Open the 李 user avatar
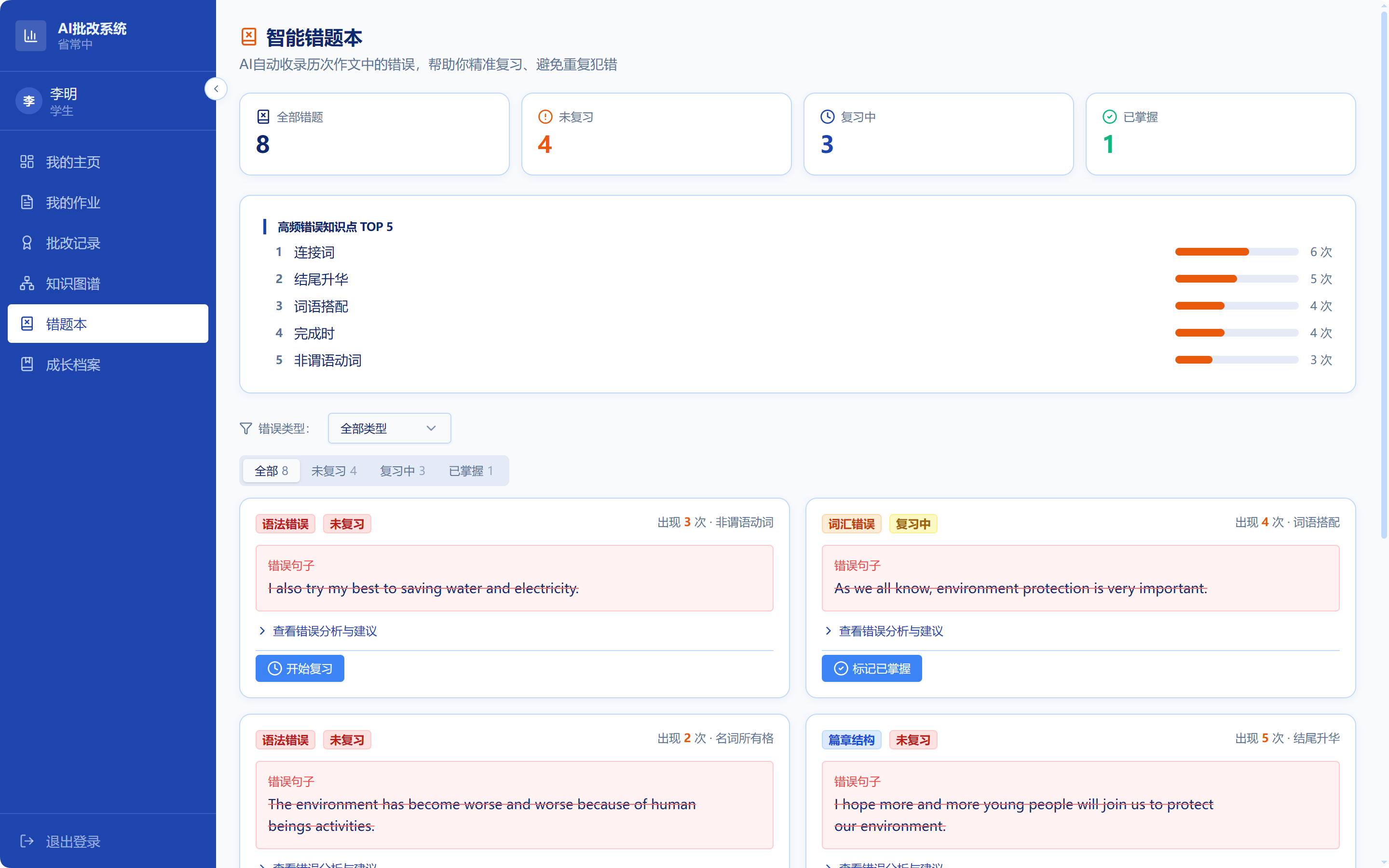 [x=29, y=102]
